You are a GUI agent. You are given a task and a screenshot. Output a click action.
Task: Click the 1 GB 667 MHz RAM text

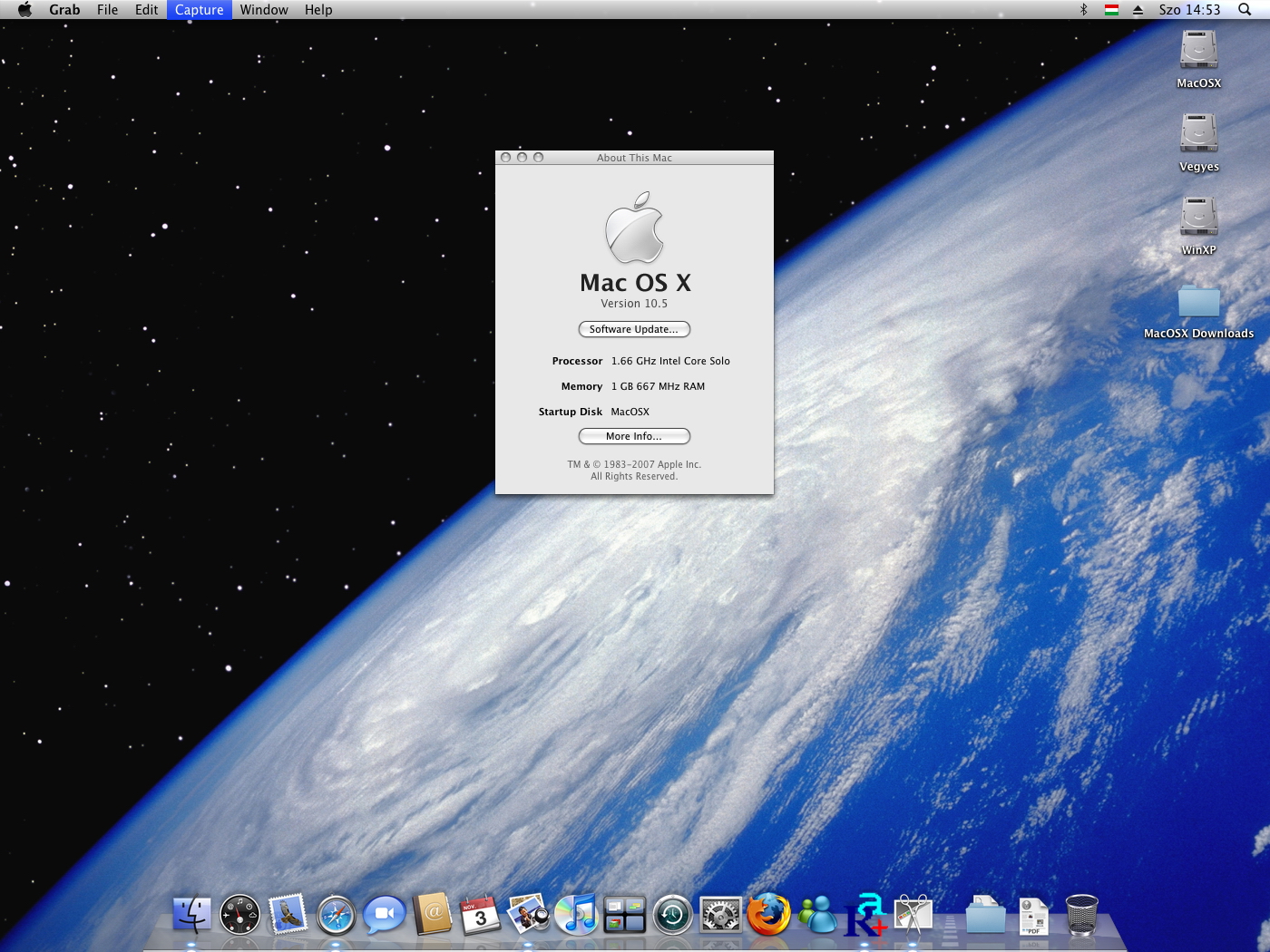click(658, 386)
